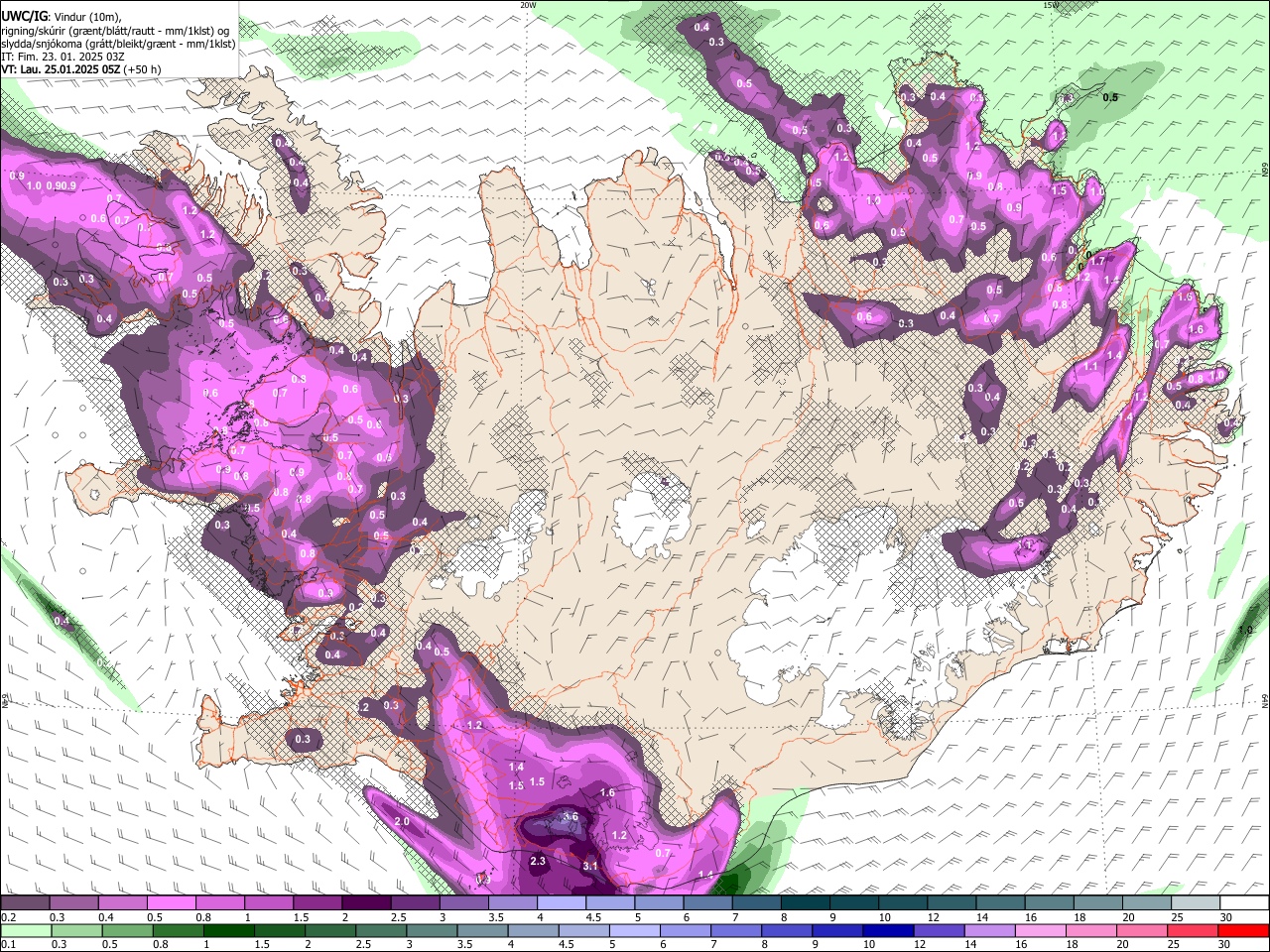1270x952 pixels.
Task: Select the initial time text 'IT: Fim. 23. 01. 2025 03Z'
Action: click(x=62, y=57)
